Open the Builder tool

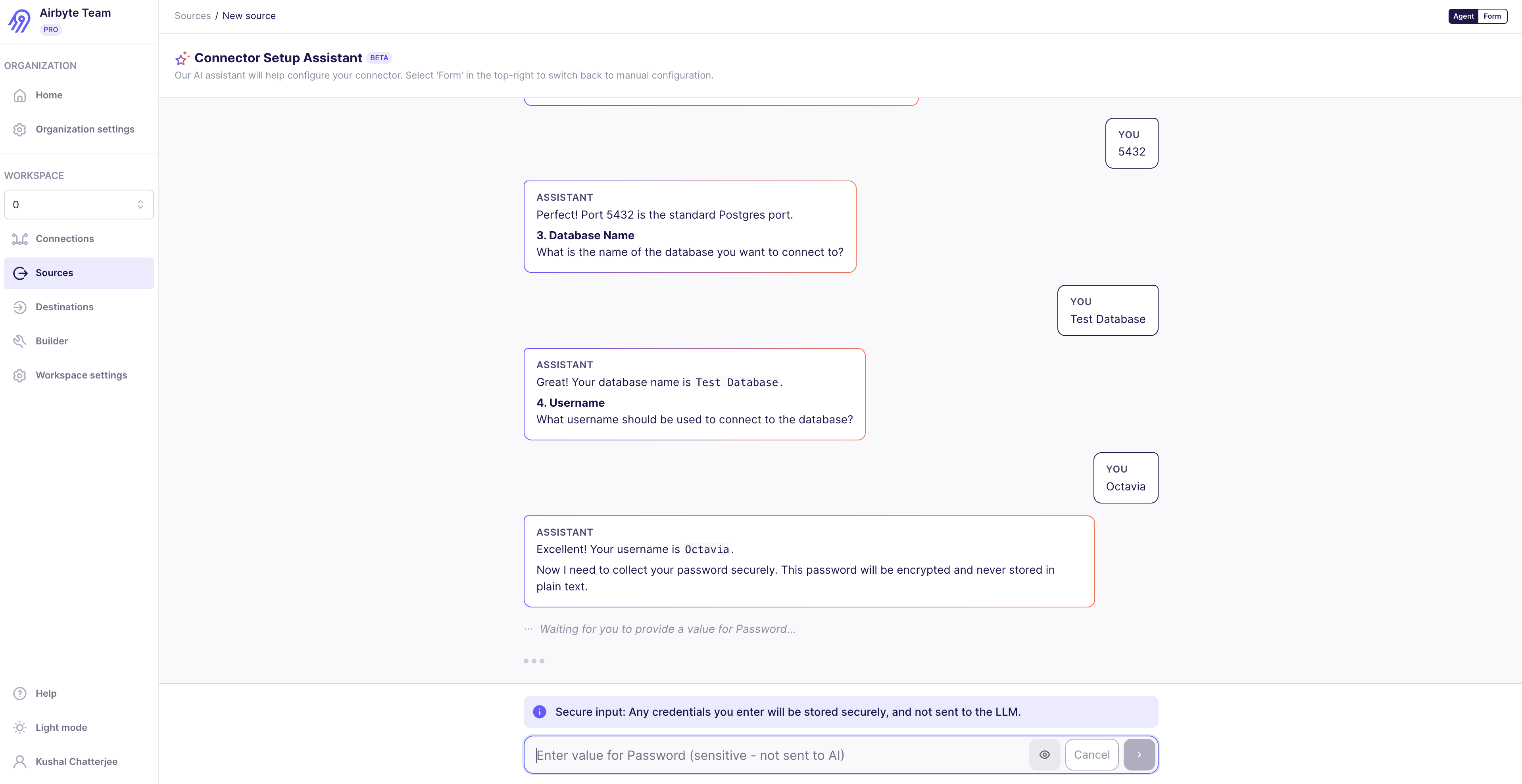[52, 341]
